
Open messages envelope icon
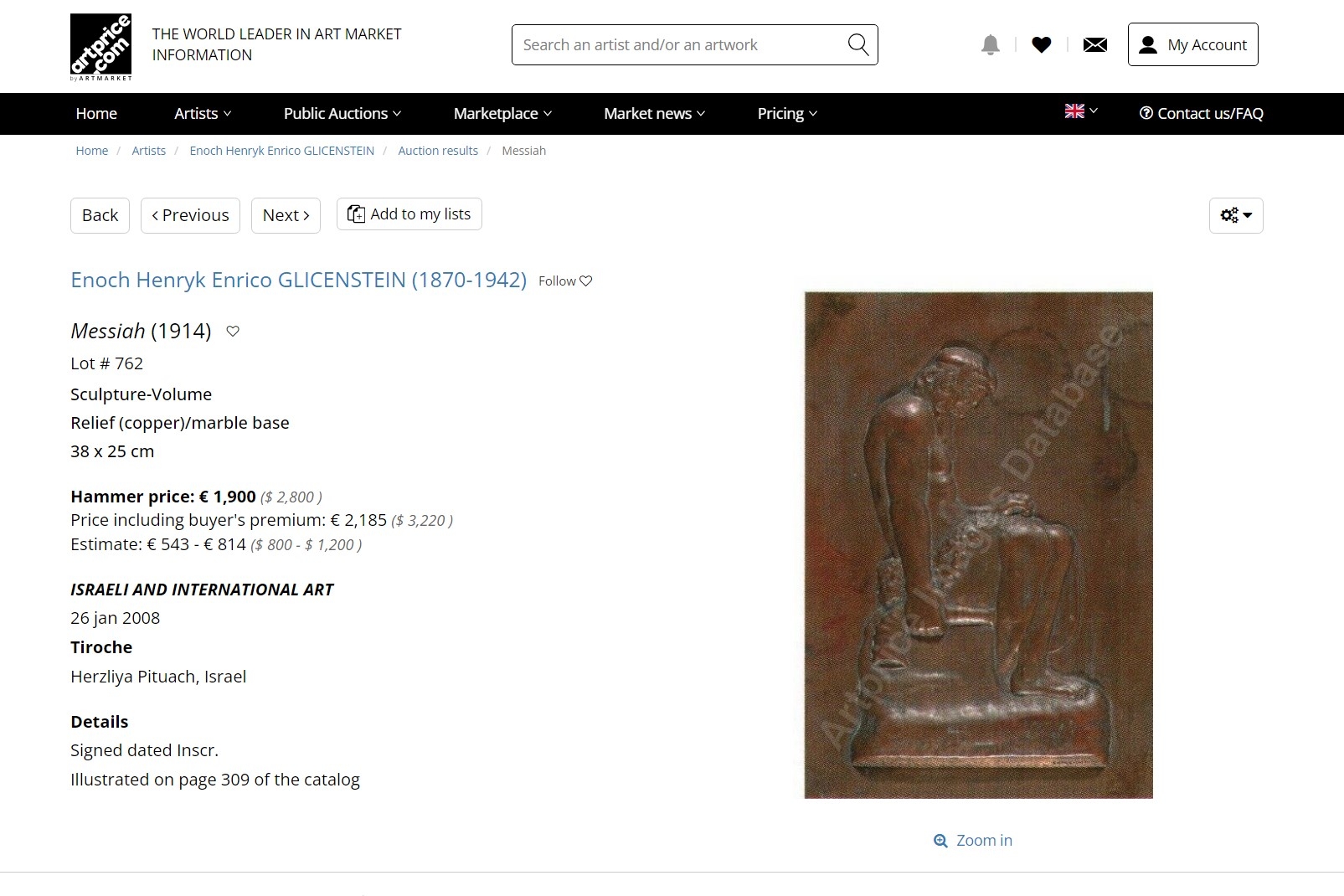[x=1095, y=44]
